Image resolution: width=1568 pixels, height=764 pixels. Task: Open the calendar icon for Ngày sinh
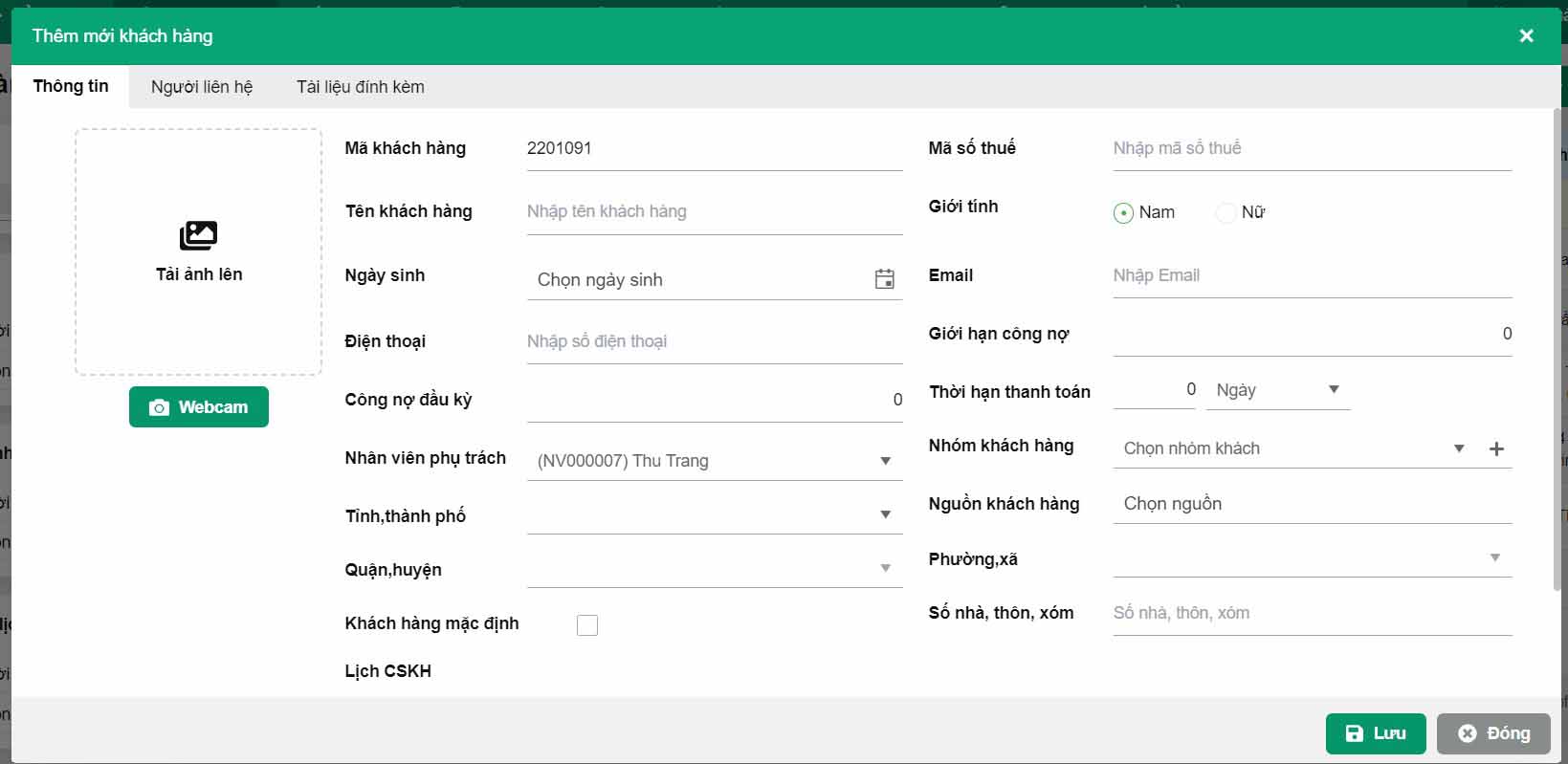[884, 279]
